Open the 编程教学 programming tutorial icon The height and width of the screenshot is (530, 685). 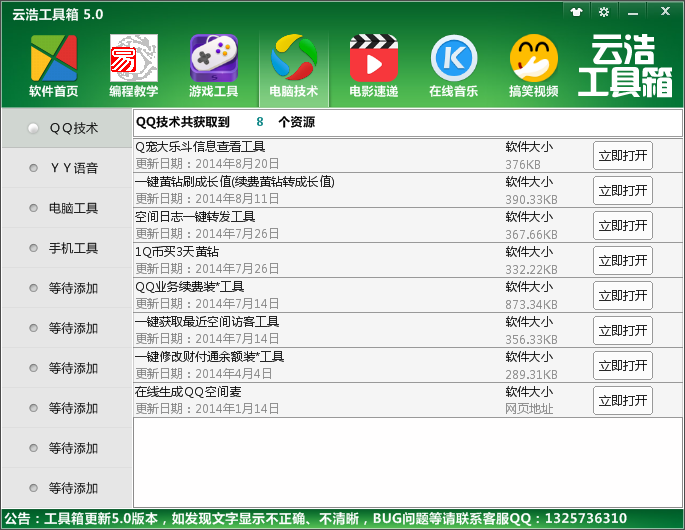[134, 66]
